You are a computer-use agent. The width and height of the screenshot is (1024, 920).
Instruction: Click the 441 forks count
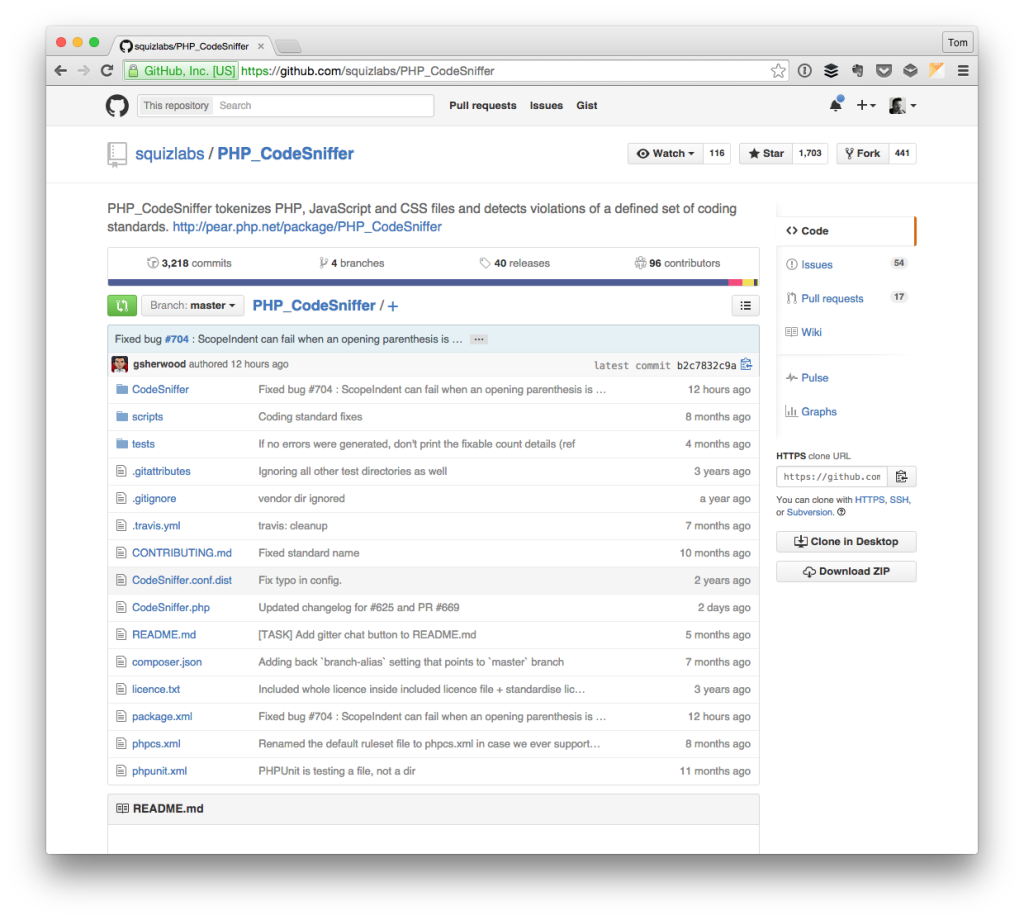(x=902, y=153)
